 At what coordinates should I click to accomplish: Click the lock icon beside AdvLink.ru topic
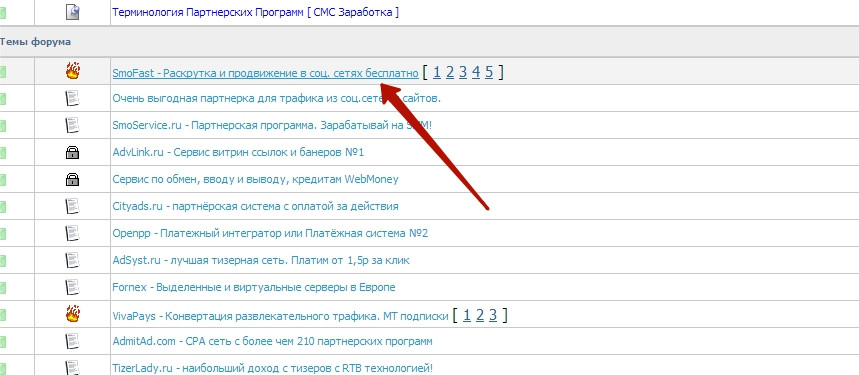click(72, 153)
